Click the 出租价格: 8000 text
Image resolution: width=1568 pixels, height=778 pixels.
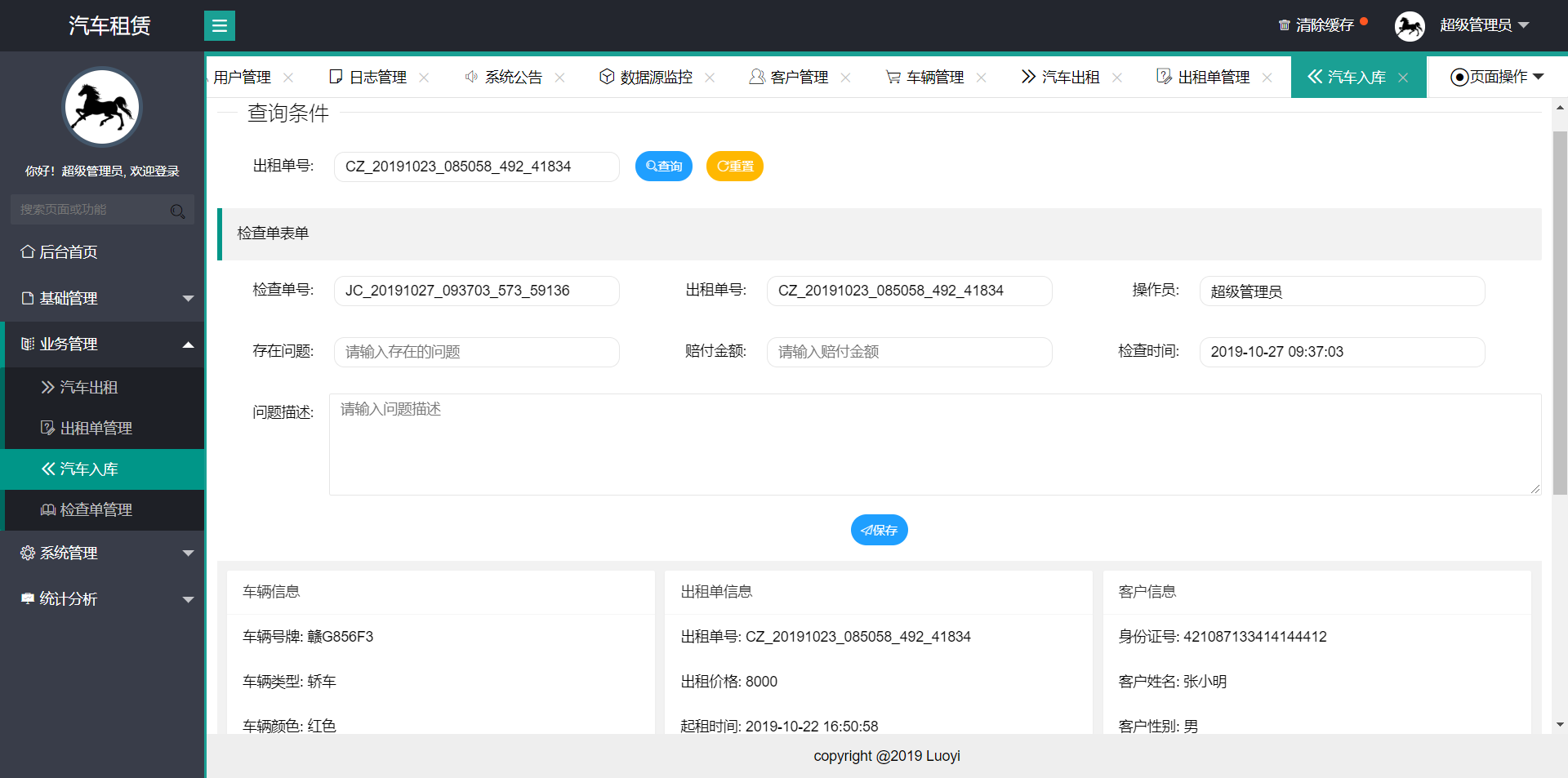point(729,682)
